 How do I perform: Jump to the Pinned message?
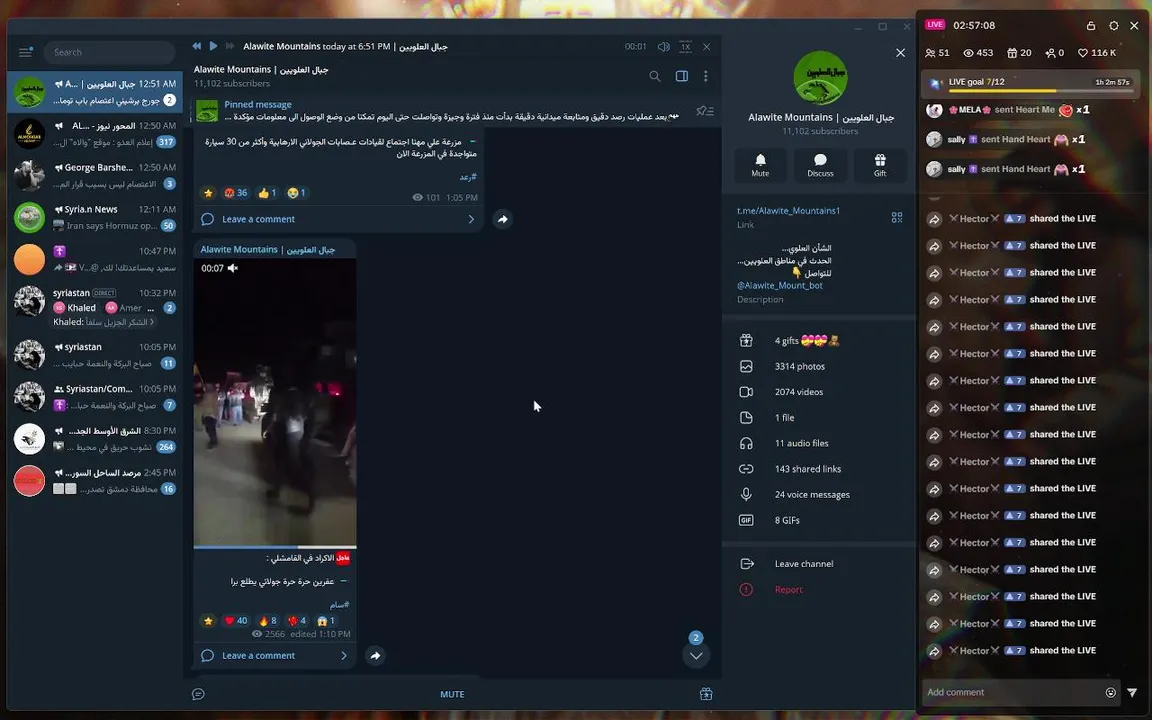click(441, 110)
